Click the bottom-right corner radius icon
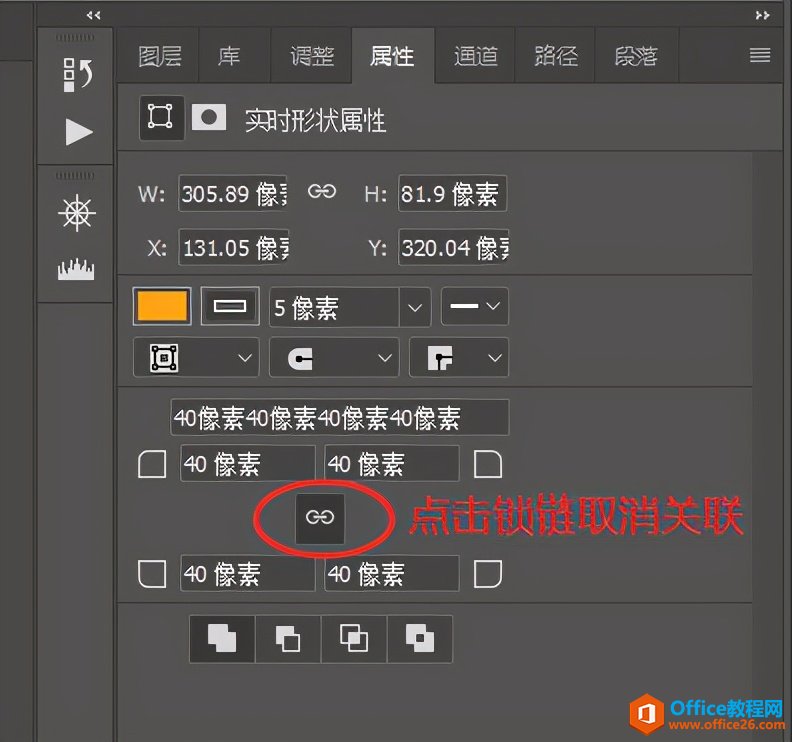The width and height of the screenshot is (792, 742). [488, 574]
